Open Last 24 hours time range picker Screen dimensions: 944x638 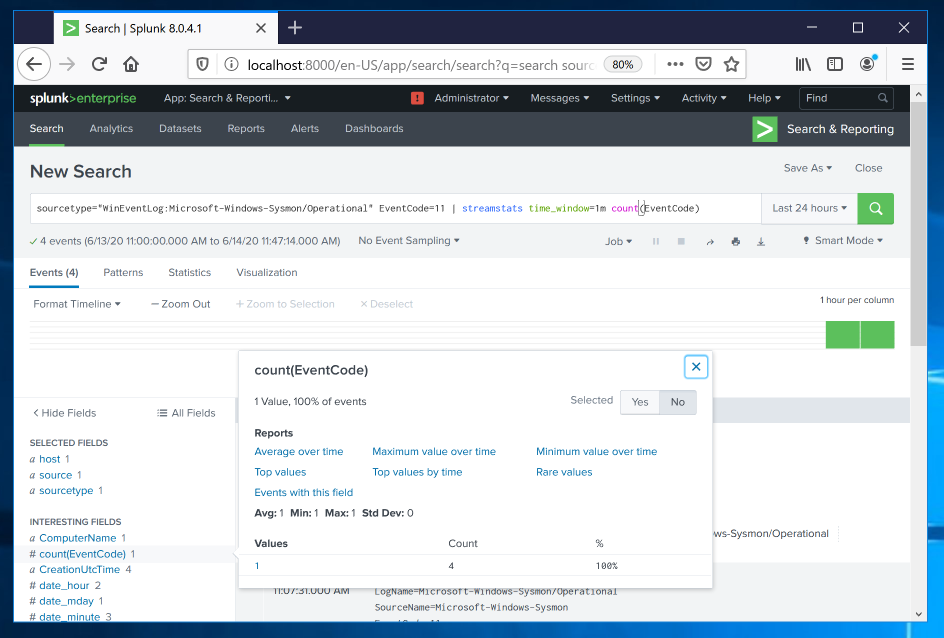click(x=809, y=208)
